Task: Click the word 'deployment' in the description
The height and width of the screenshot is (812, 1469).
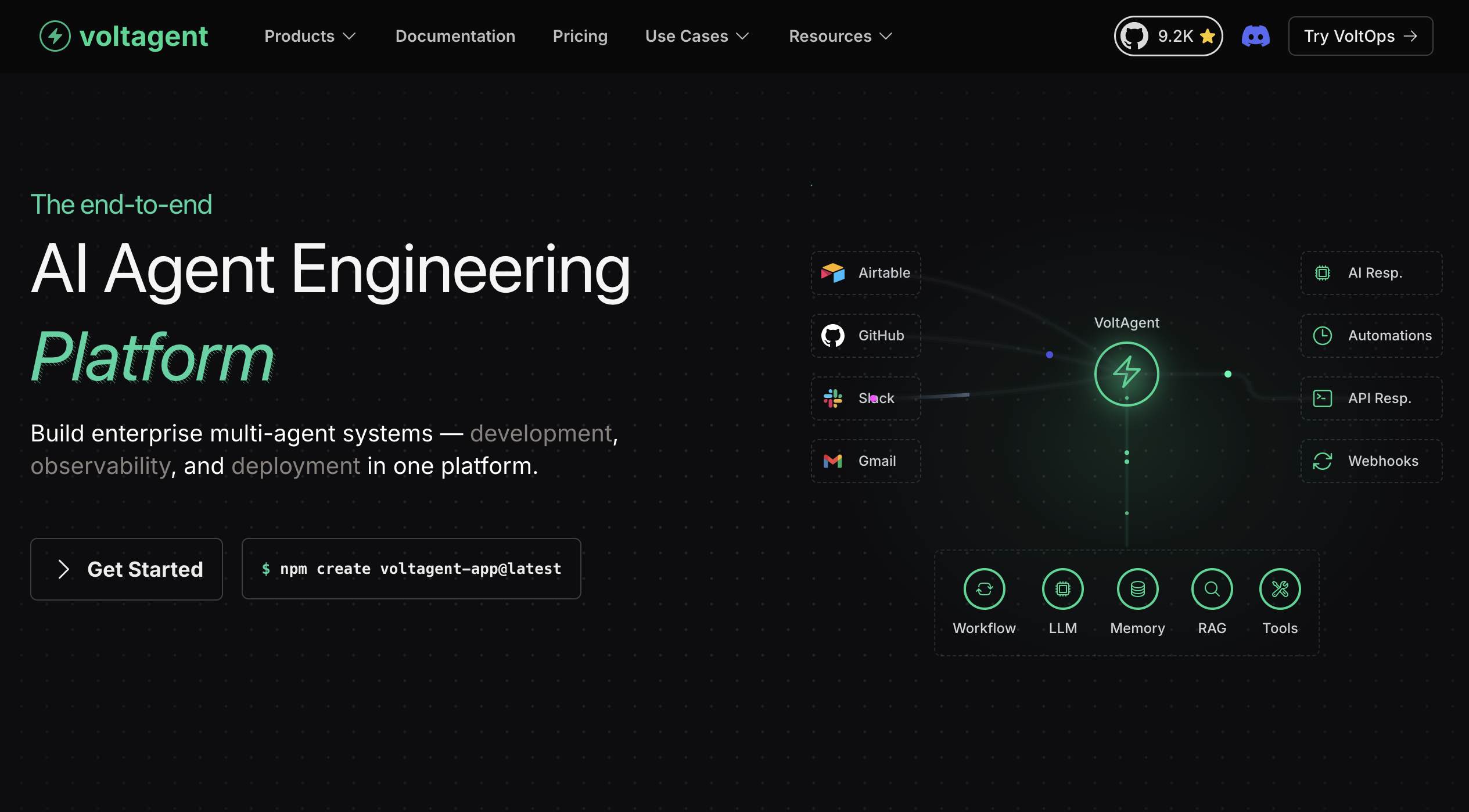Action: click(296, 466)
